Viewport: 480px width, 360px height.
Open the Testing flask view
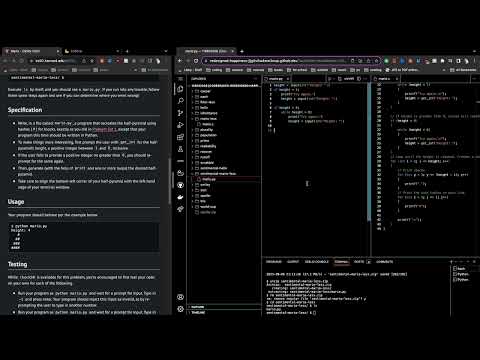tap(180, 149)
